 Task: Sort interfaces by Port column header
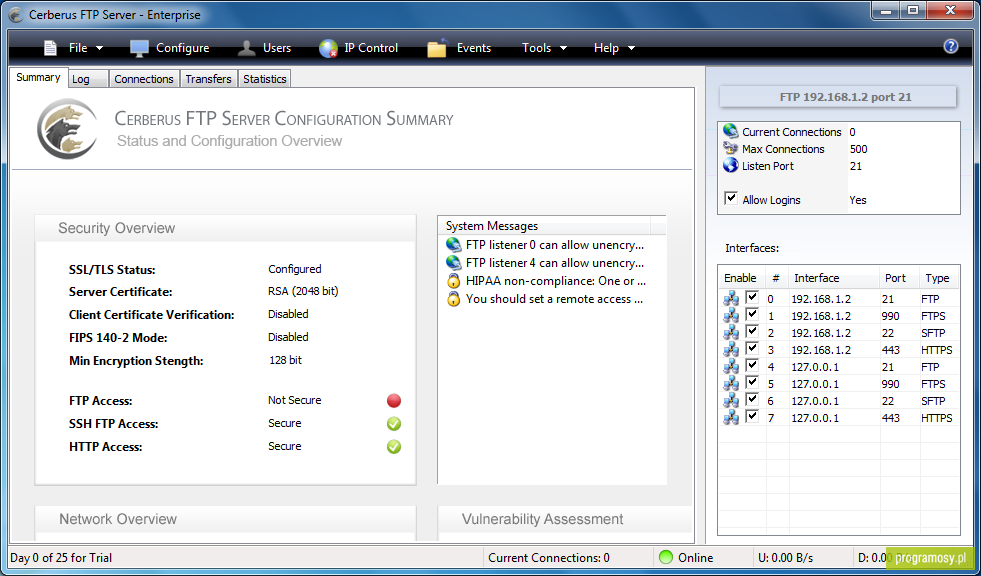(x=899, y=278)
